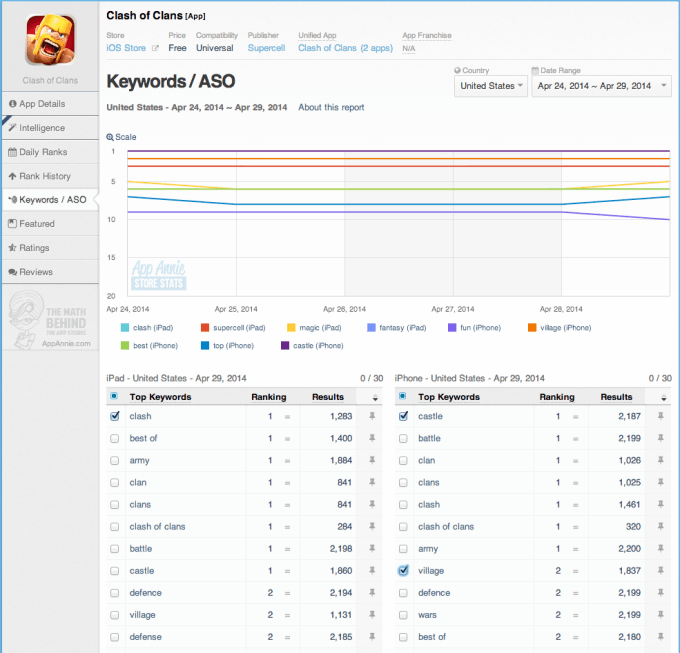
Task: Open the About this report link
Action: click(331, 108)
